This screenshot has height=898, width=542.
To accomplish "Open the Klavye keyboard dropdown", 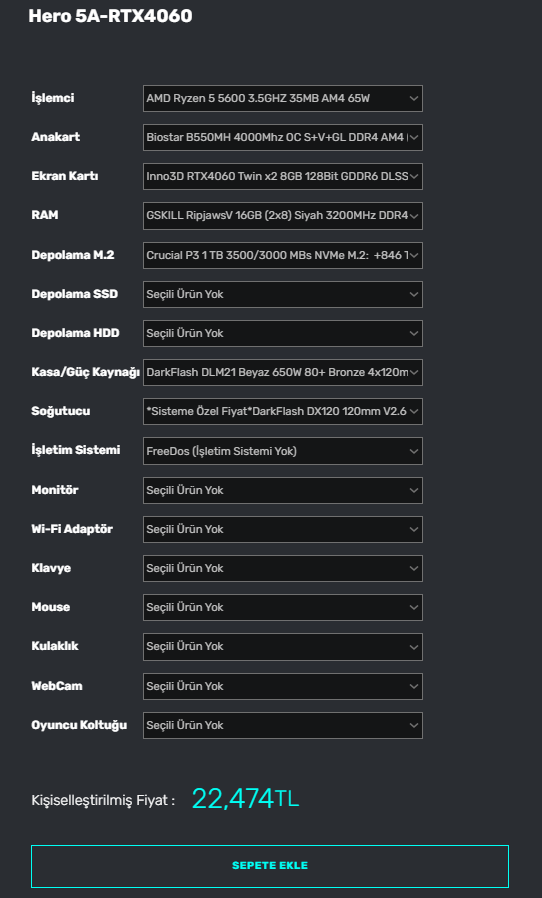I will point(282,568).
